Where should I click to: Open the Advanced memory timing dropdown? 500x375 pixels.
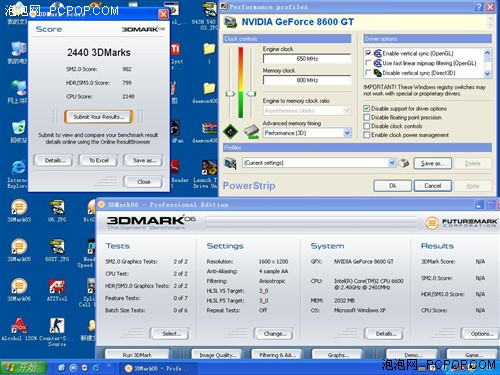tap(347, 133)
